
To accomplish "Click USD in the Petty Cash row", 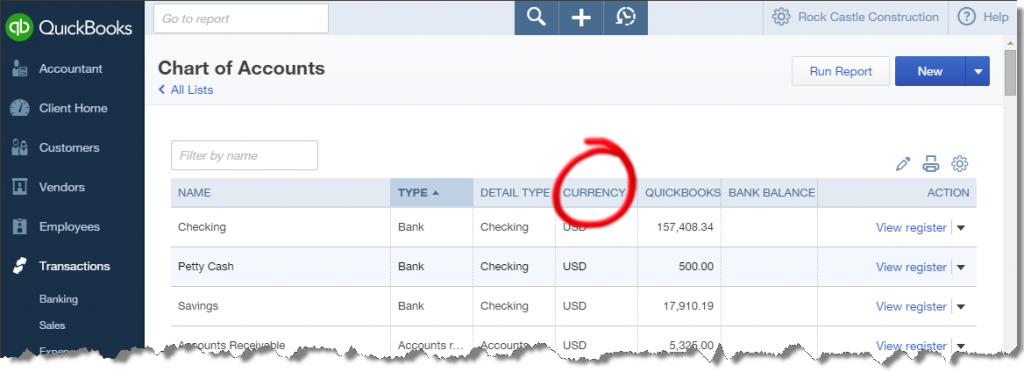I will [x=575, y=266].
